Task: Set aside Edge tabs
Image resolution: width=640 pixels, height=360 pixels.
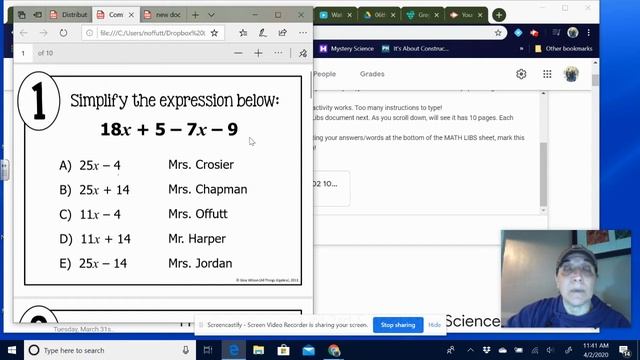Action: 38,15
